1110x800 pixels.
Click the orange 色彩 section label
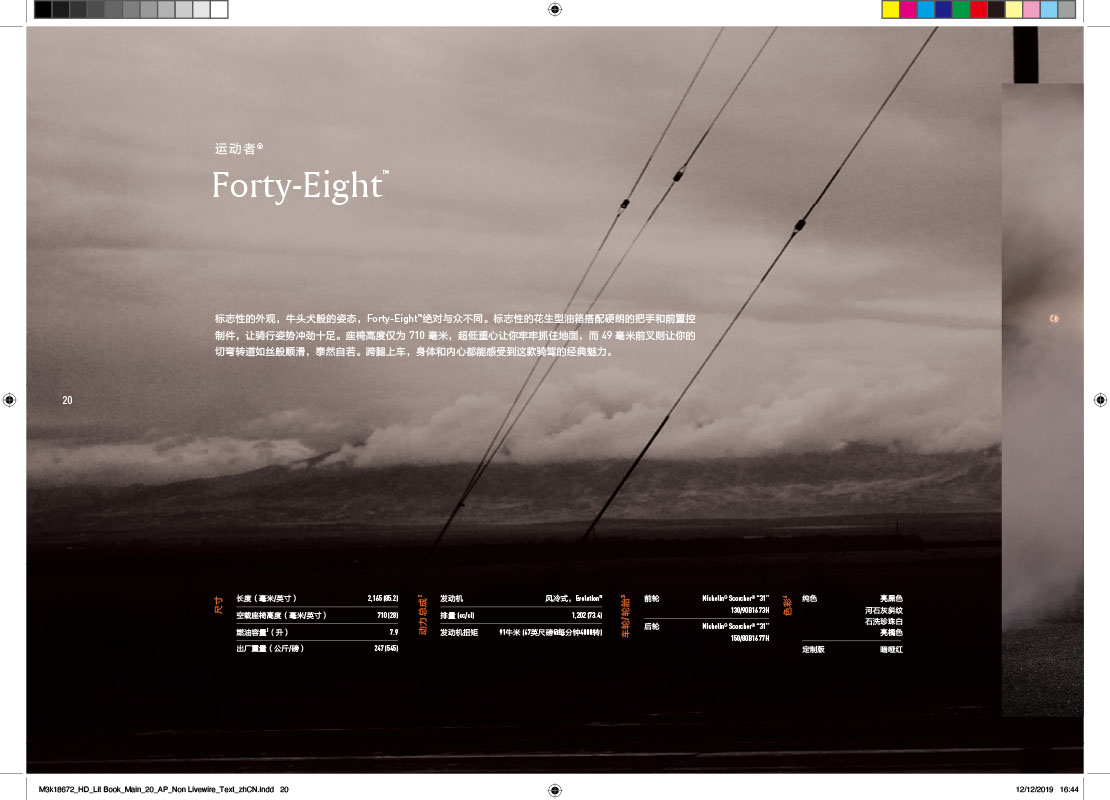pos(787,605)
